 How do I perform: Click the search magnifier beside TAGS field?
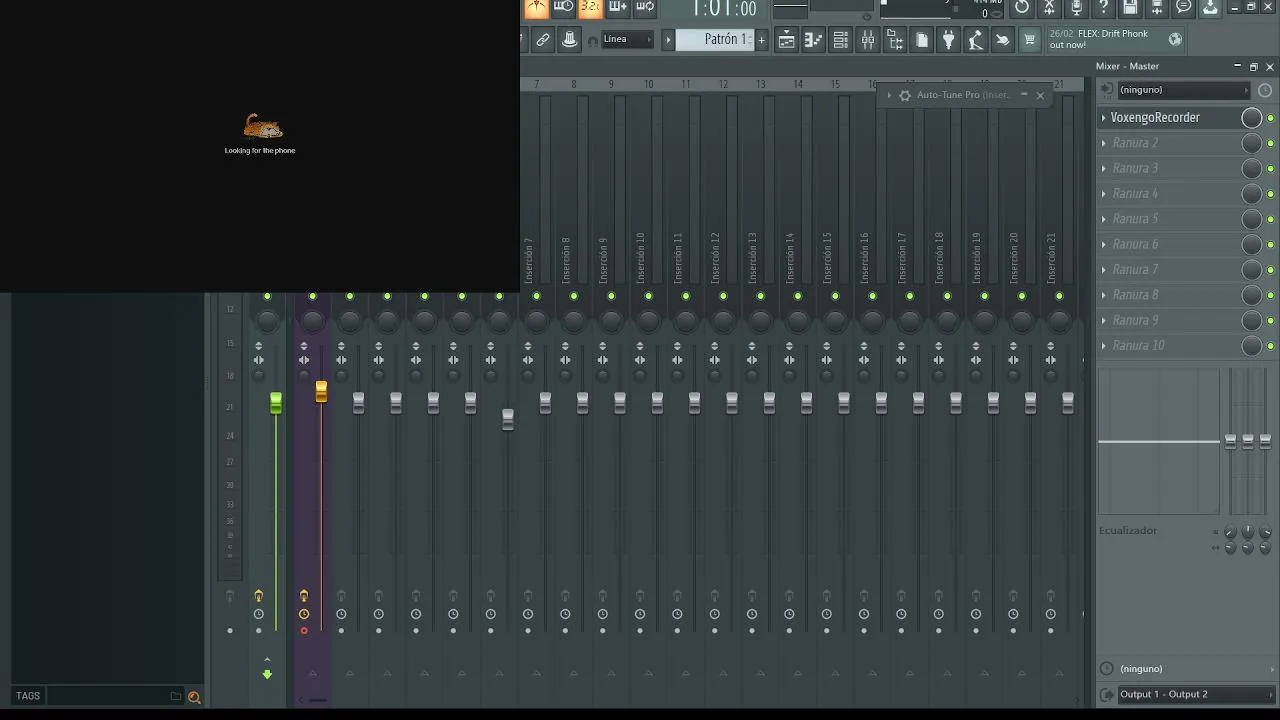coord(194,697)
